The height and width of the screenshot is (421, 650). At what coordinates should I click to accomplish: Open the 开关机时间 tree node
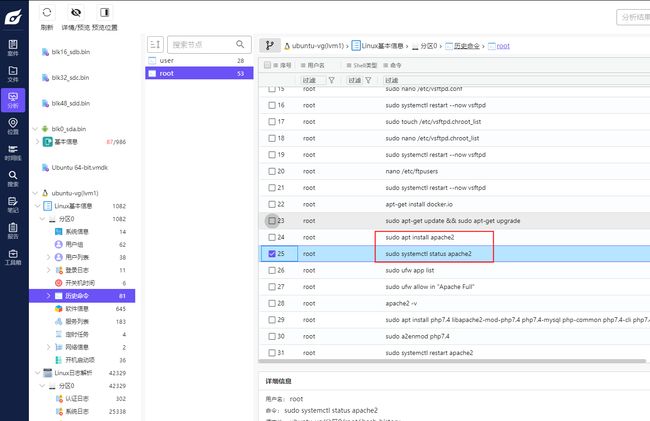tap(80, 283)
